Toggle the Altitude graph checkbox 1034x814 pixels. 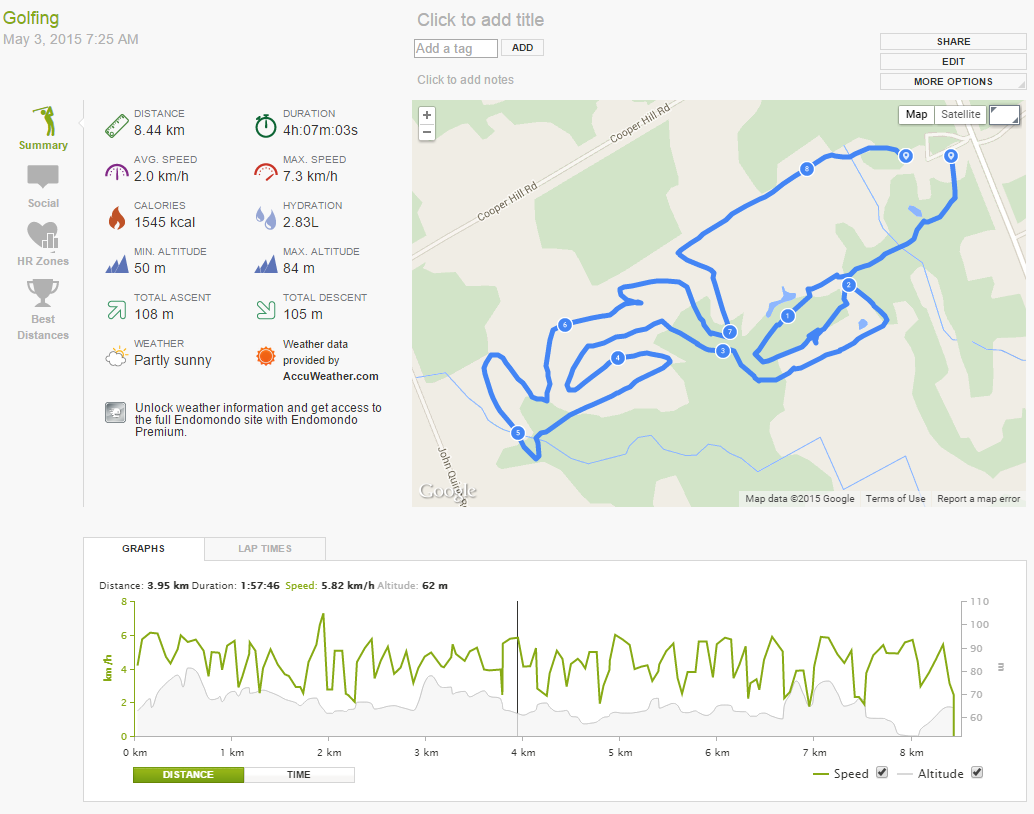(x=978, y=772)
